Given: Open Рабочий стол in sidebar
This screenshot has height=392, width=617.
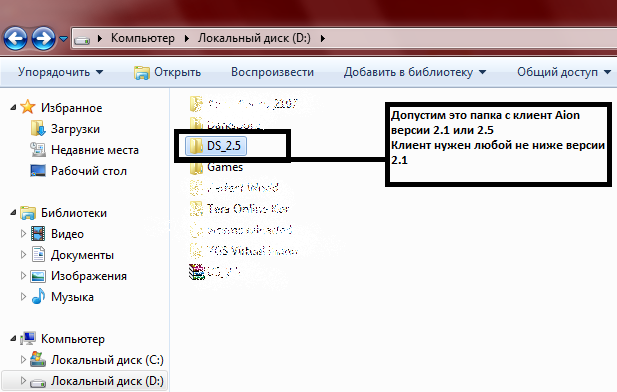Looking at the screenshot, I should point(89,171).
